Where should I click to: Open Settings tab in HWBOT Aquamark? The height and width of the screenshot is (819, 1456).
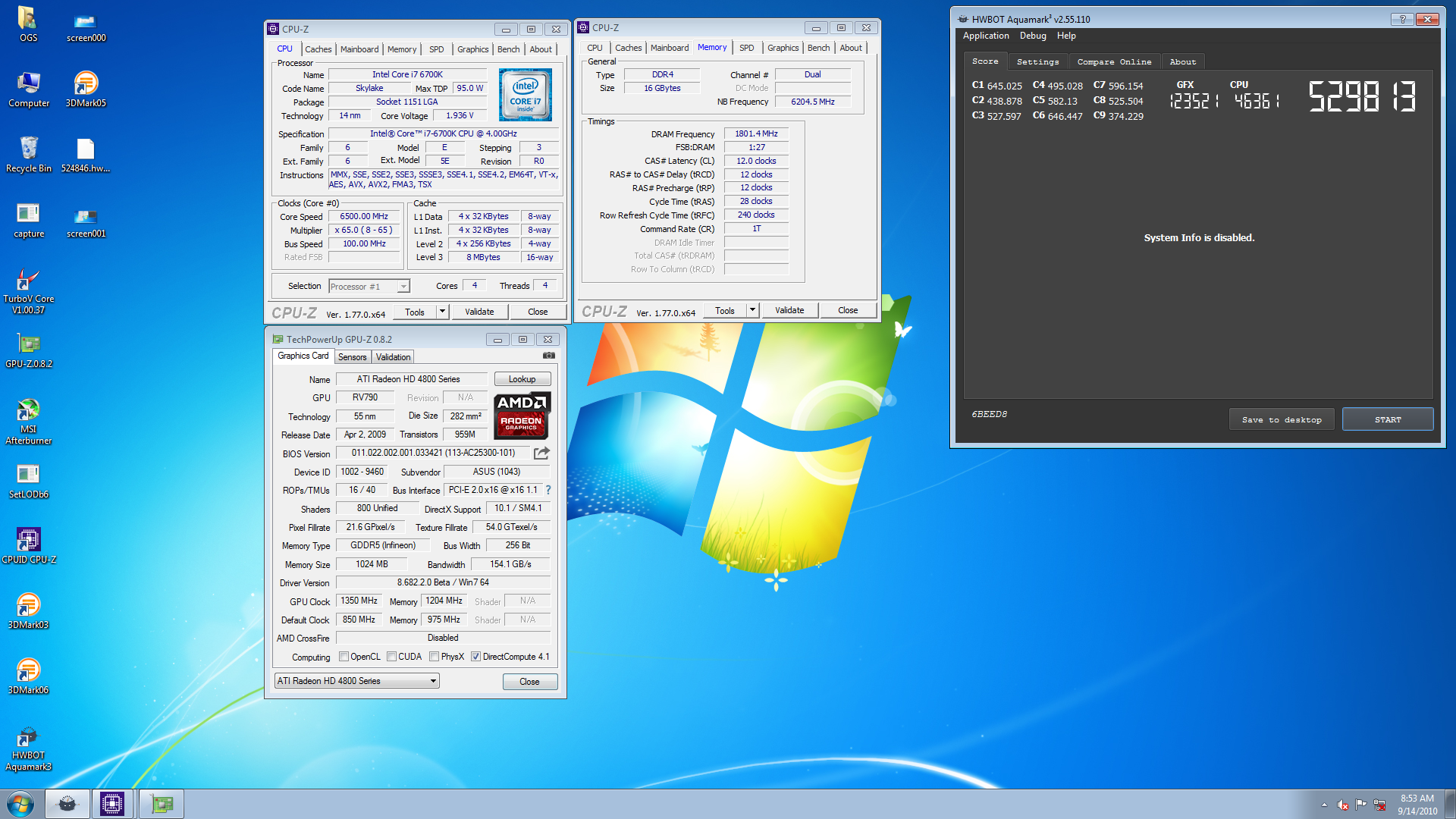point(1037,62)
